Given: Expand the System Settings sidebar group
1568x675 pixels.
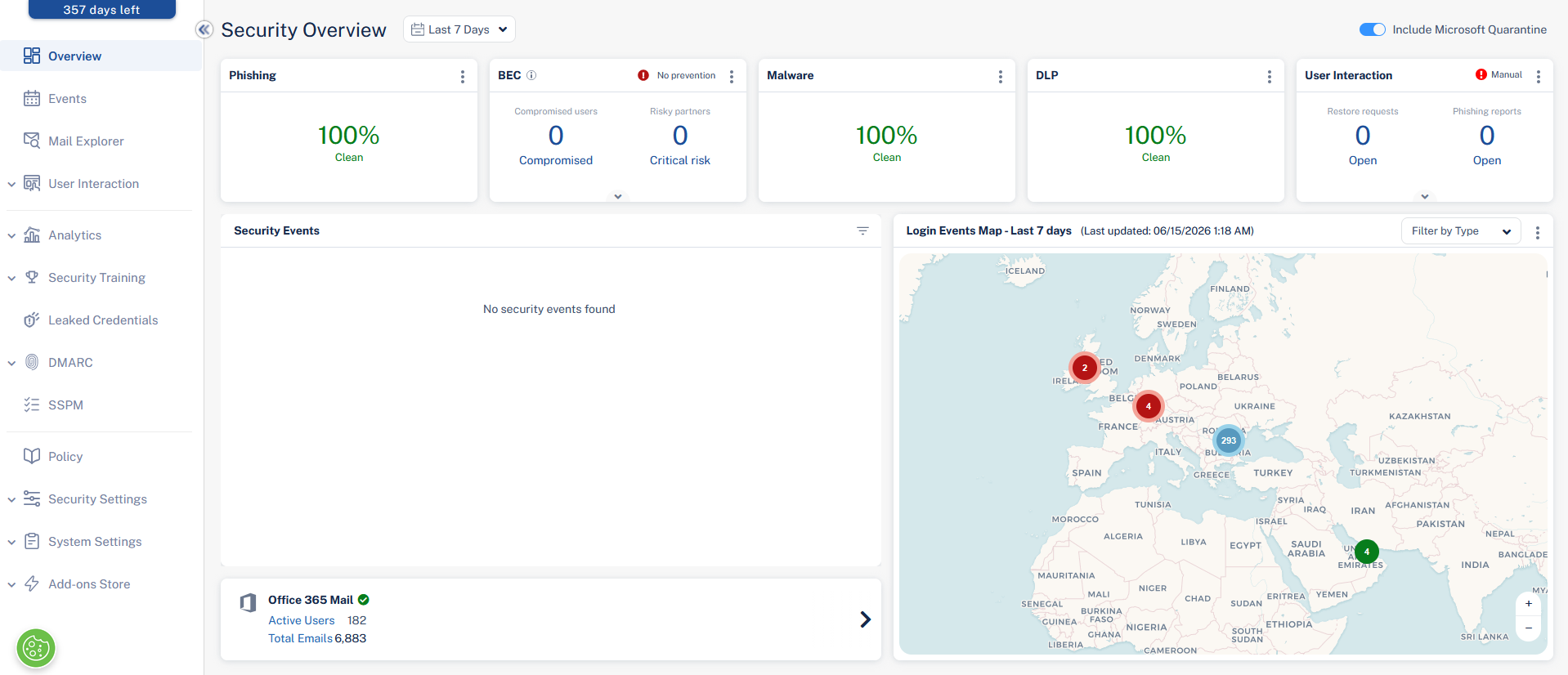Looking at the screenshot, I should pos(11,542).
